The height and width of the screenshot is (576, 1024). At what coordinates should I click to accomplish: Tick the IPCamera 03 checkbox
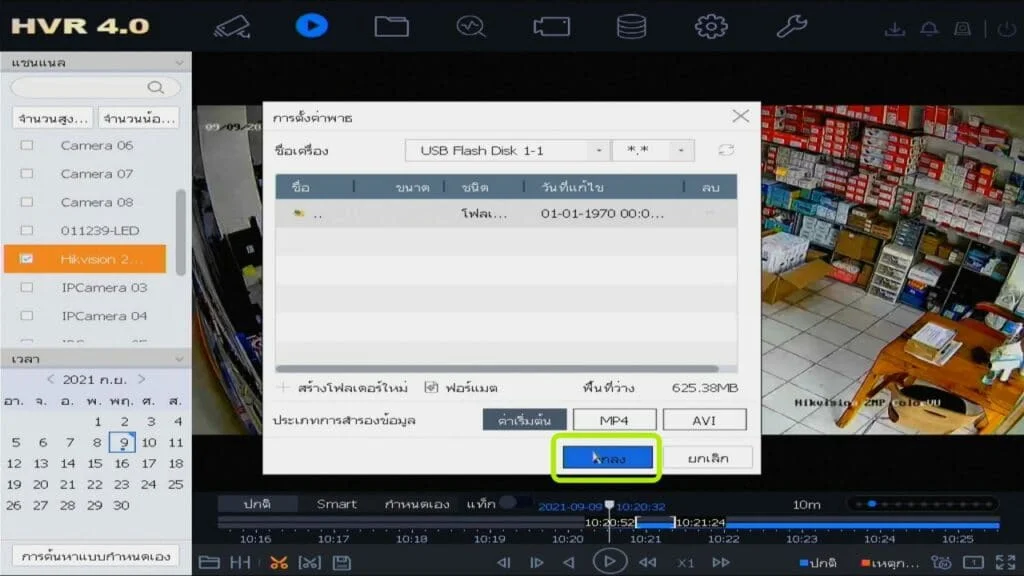[27, 287]
